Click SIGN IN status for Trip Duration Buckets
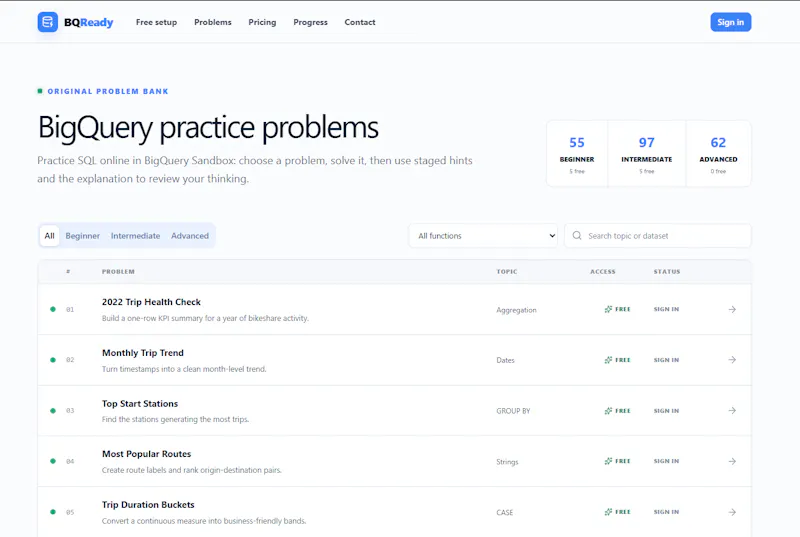Viewport: 800px width, 537px height. click(666, 512)
